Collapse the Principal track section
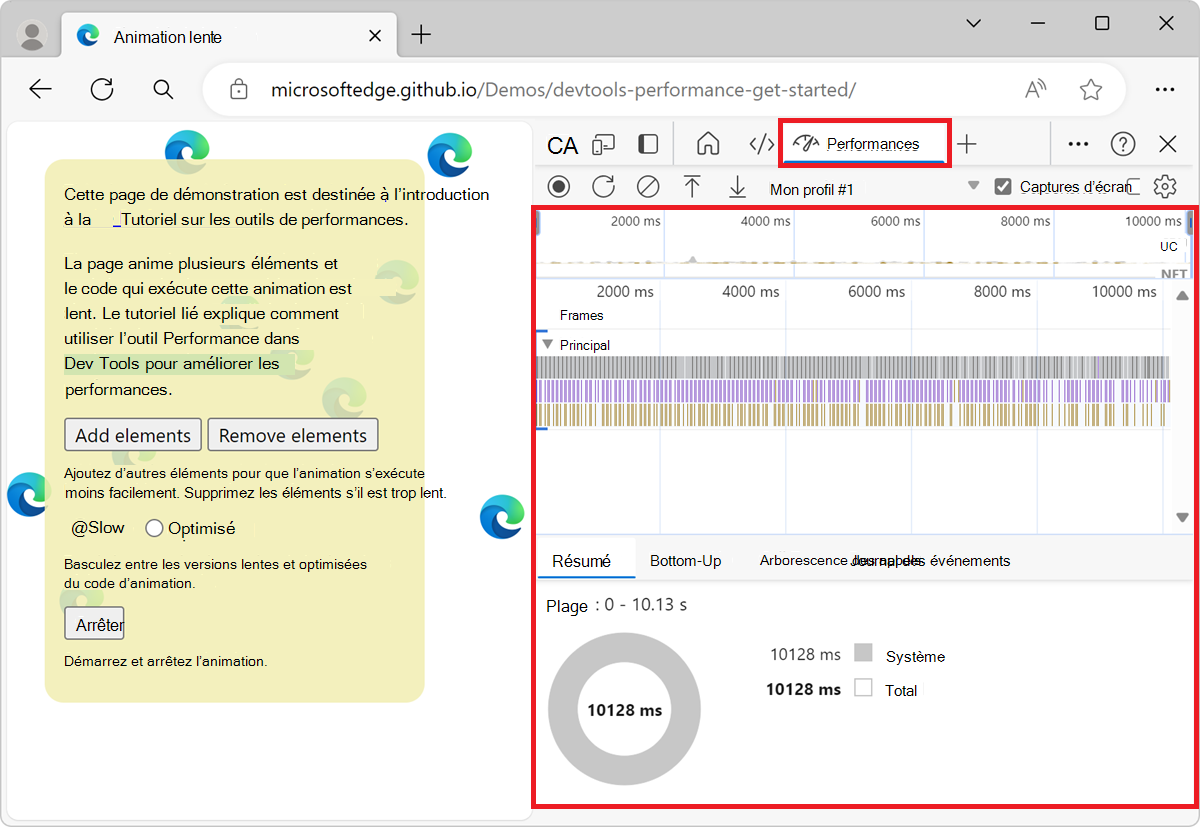Image resolution: width=1200 pixels, height=827 pixels. (547, 345)
